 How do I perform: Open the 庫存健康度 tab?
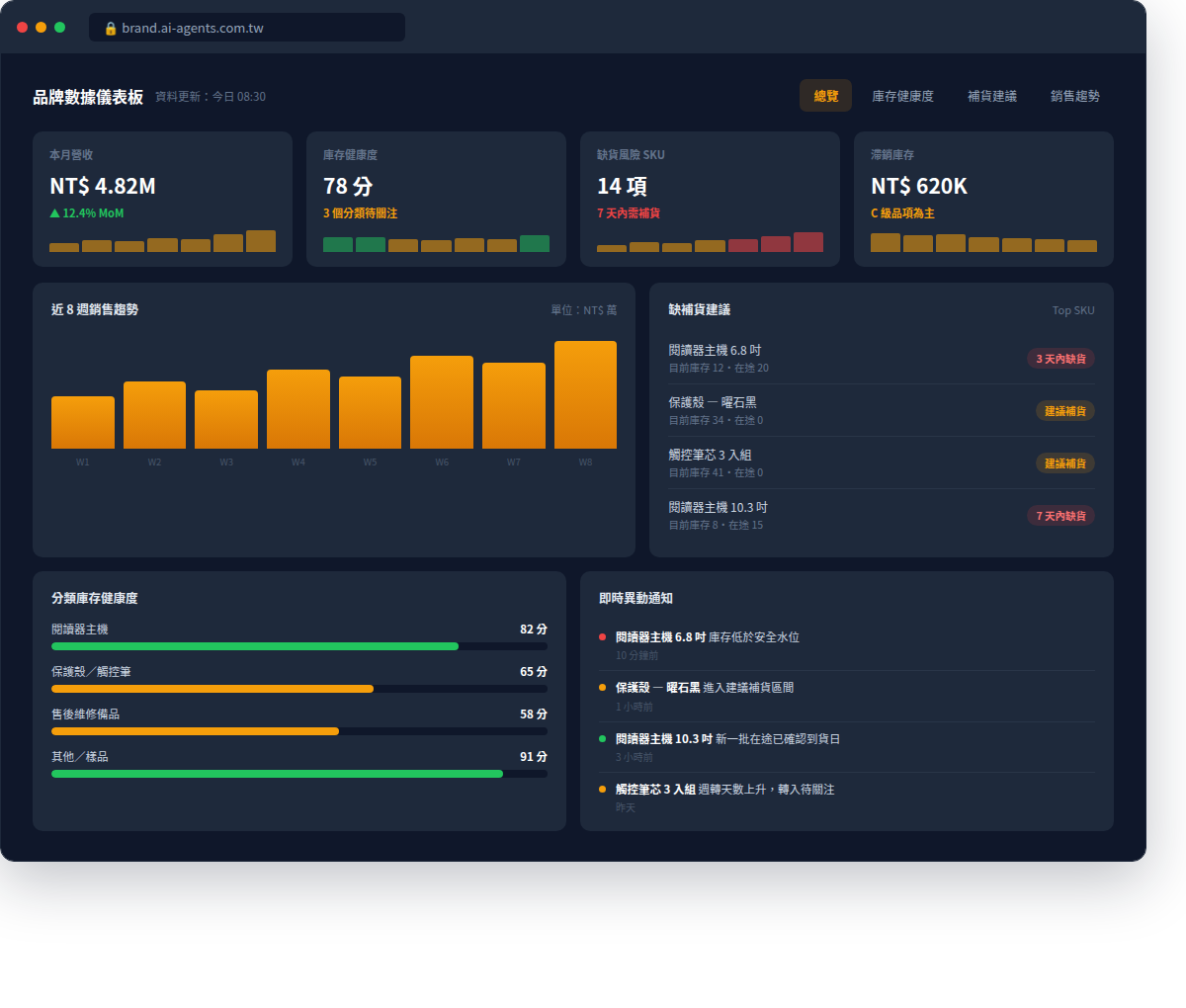pyautogui.click(x=902, y=96)
